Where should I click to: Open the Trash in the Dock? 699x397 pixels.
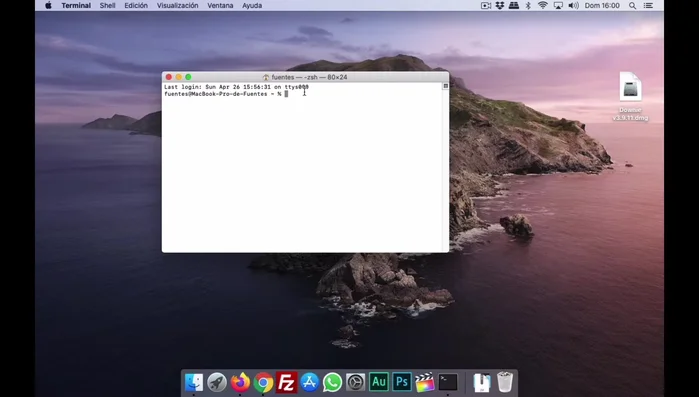point(505,382)
